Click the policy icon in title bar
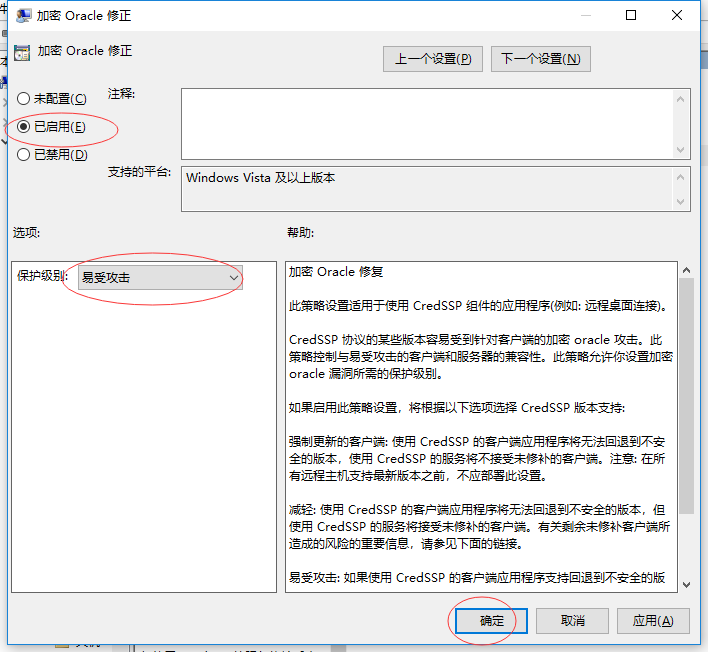This screenshot has height=652, width=708. point(22,16)
